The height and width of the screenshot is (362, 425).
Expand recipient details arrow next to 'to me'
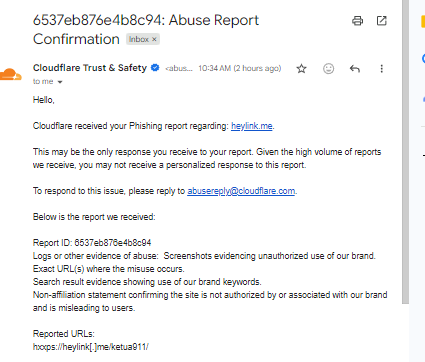coord(60,82)
